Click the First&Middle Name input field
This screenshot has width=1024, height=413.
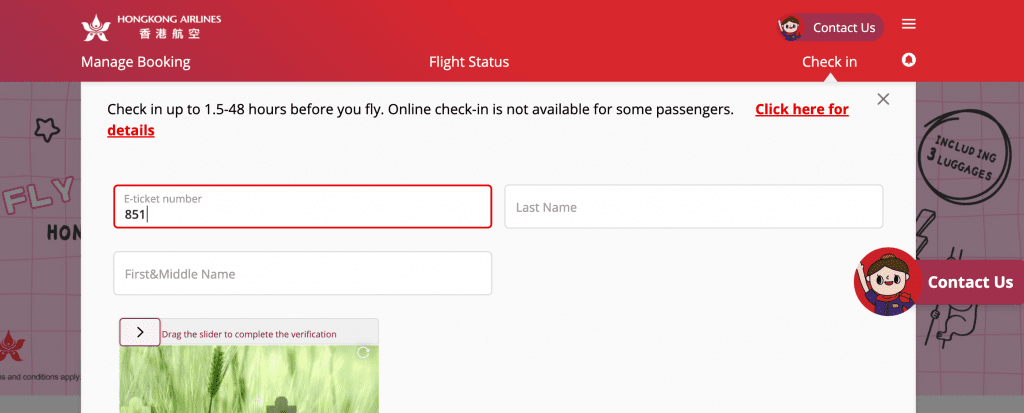pos(302,273)
